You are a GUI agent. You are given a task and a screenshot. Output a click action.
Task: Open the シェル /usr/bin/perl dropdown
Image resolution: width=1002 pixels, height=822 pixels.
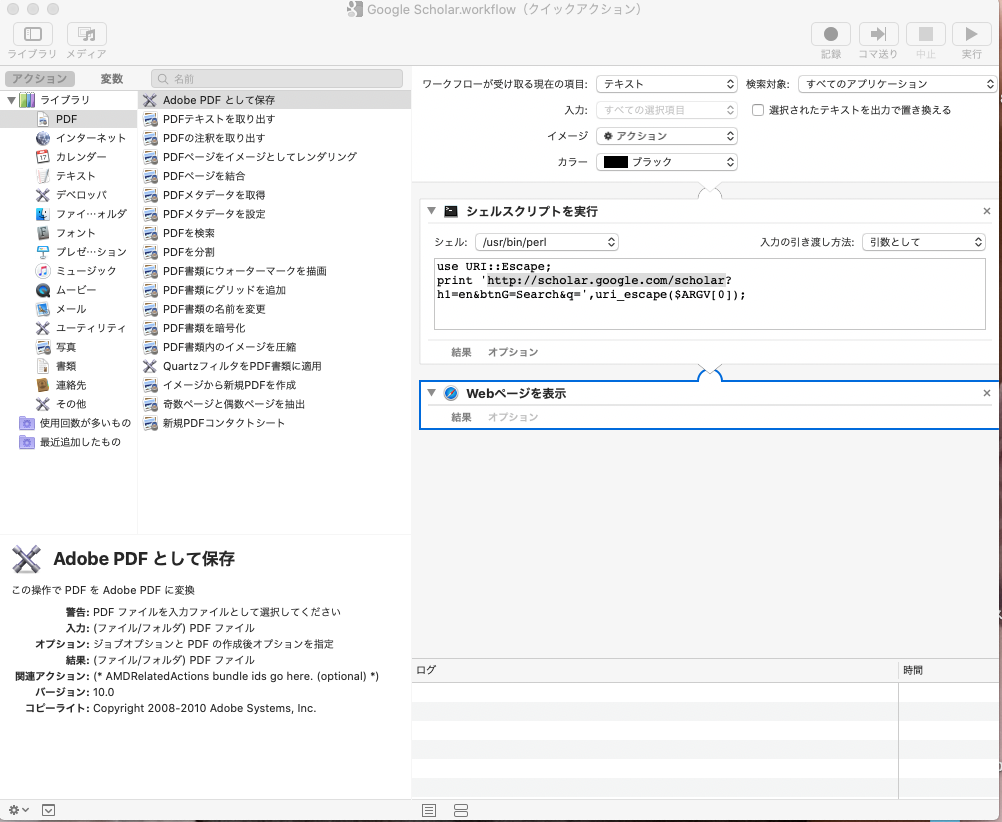tap(546, 242)
